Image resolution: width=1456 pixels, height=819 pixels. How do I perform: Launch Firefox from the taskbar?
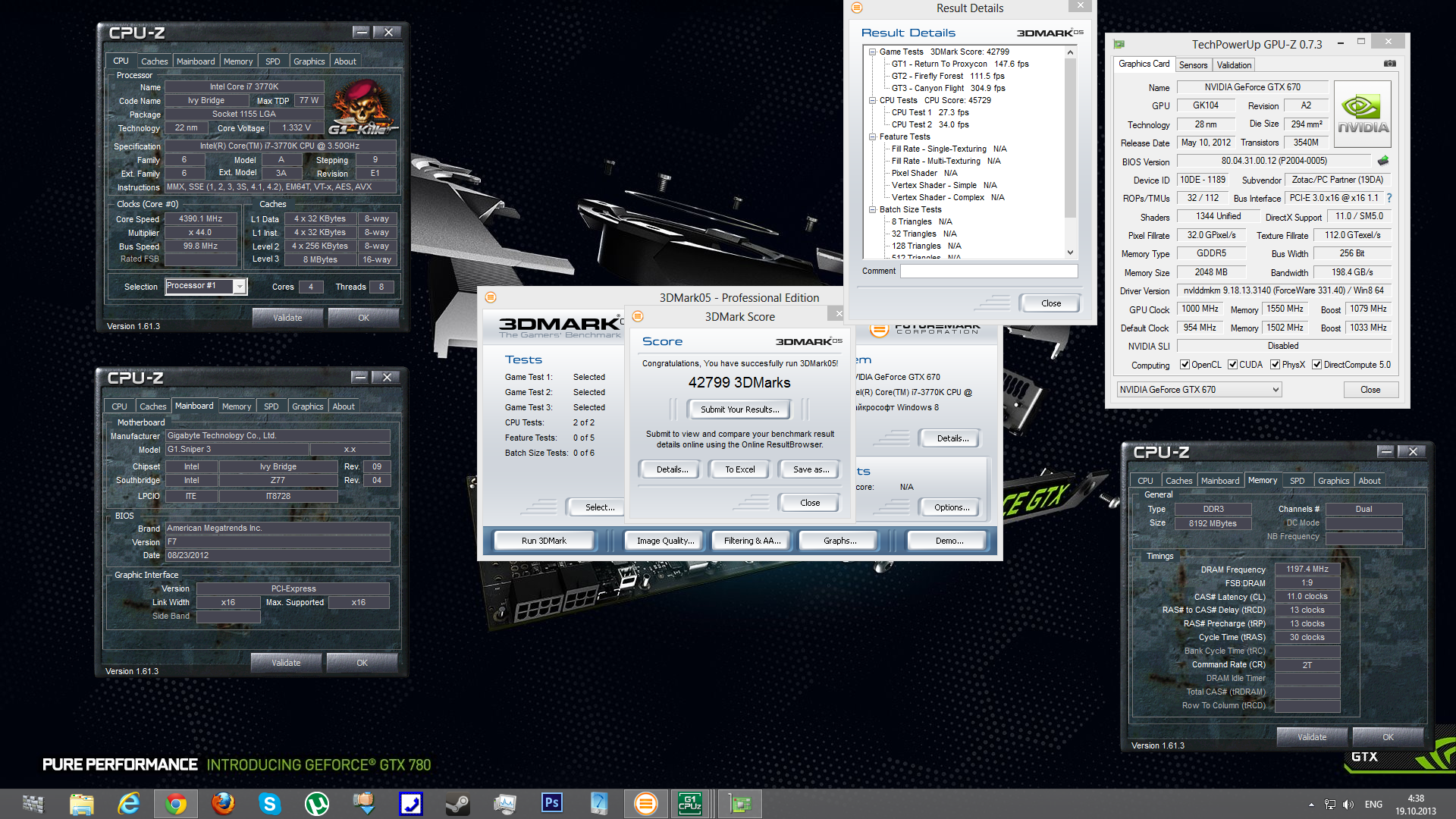point(223,804)
